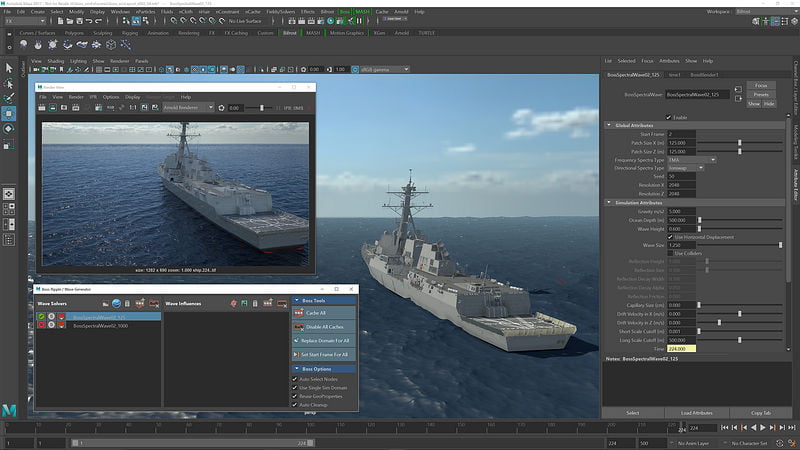Click the Undo arrow in the status line
This screenshot has width=800, height=450.
89,21
